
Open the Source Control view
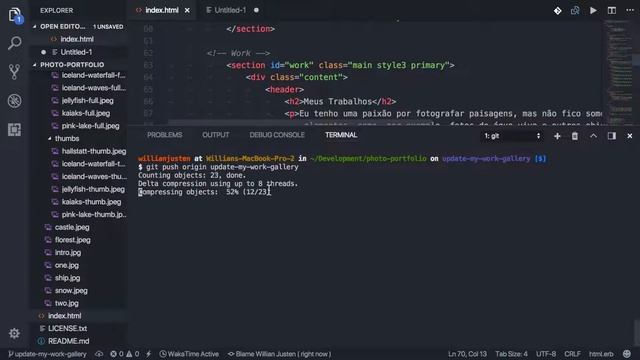pyautogui.click(x=14, y=72)
